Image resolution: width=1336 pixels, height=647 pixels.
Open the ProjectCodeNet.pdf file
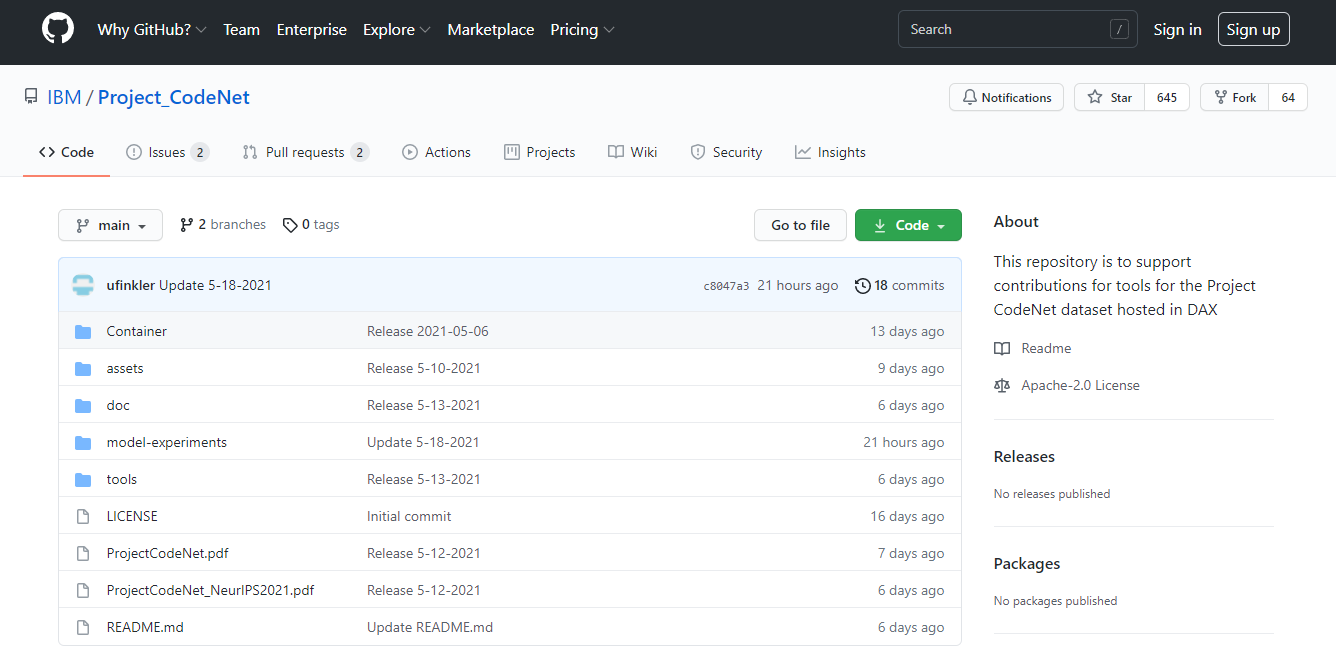click(x=167, y=552)
